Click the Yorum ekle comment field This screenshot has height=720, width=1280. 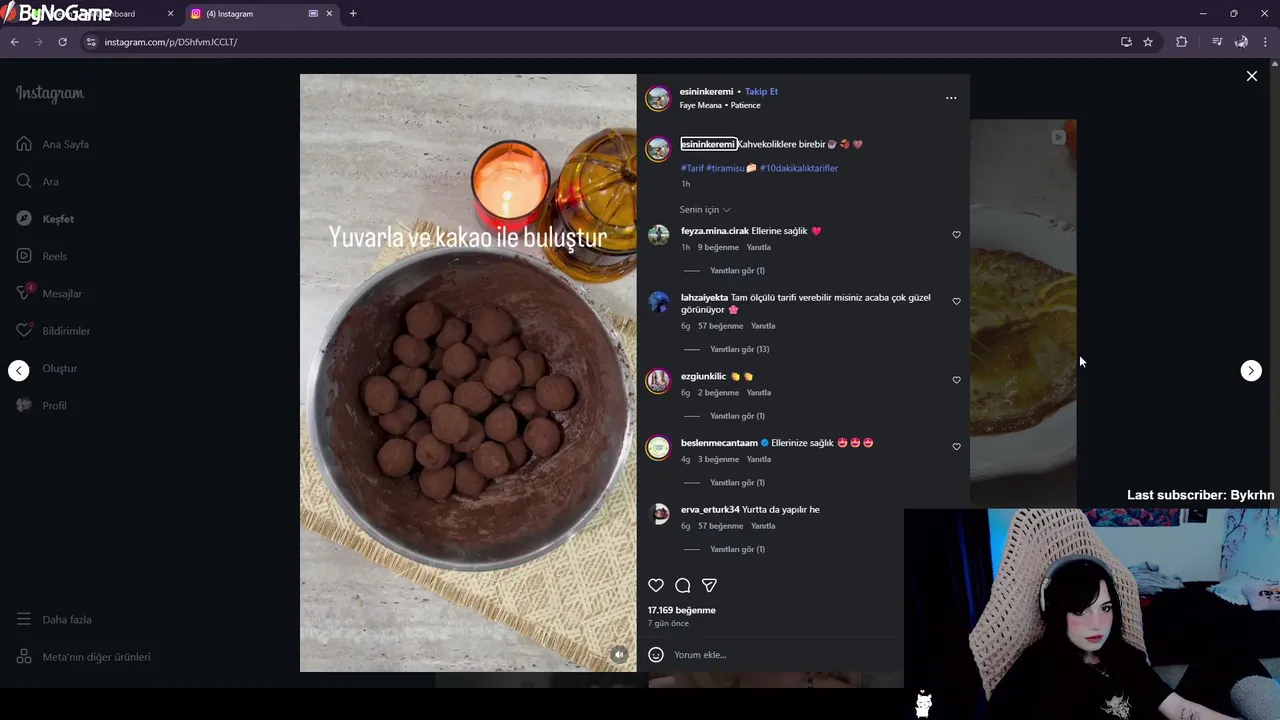(x=780, y=655)
